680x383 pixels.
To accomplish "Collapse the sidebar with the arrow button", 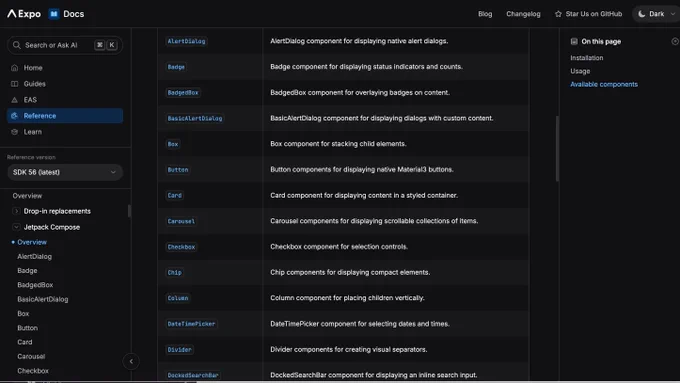I will [131, 361].
